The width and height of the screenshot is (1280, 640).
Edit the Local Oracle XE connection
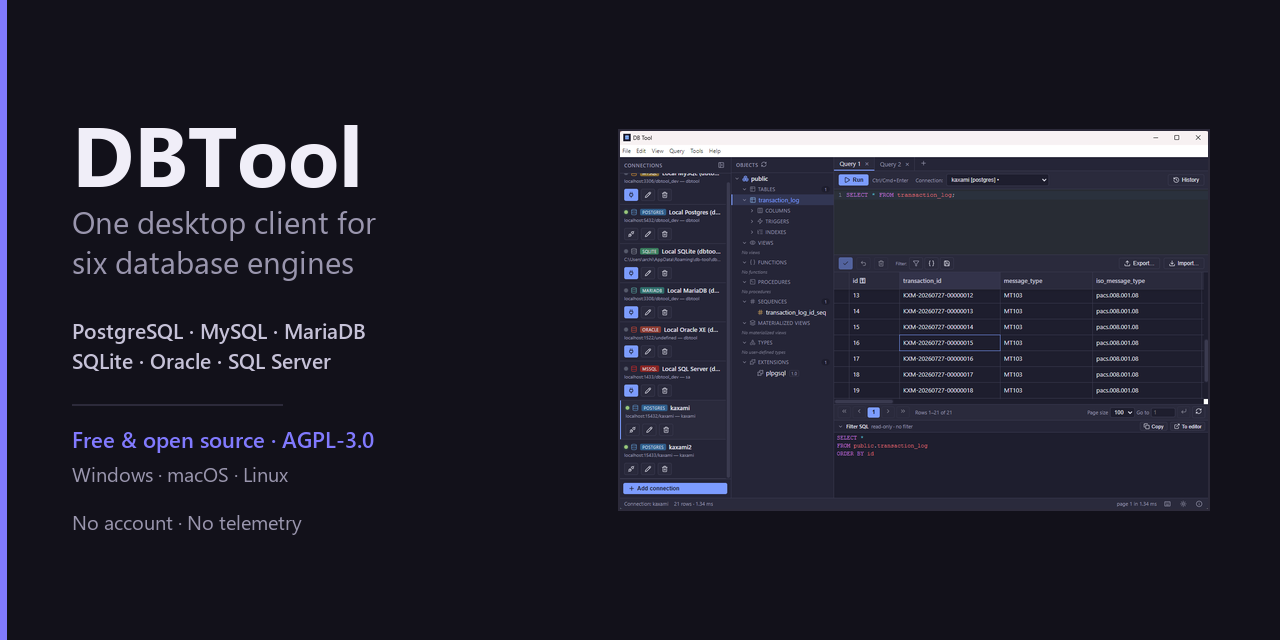click(x=648, y=351)
